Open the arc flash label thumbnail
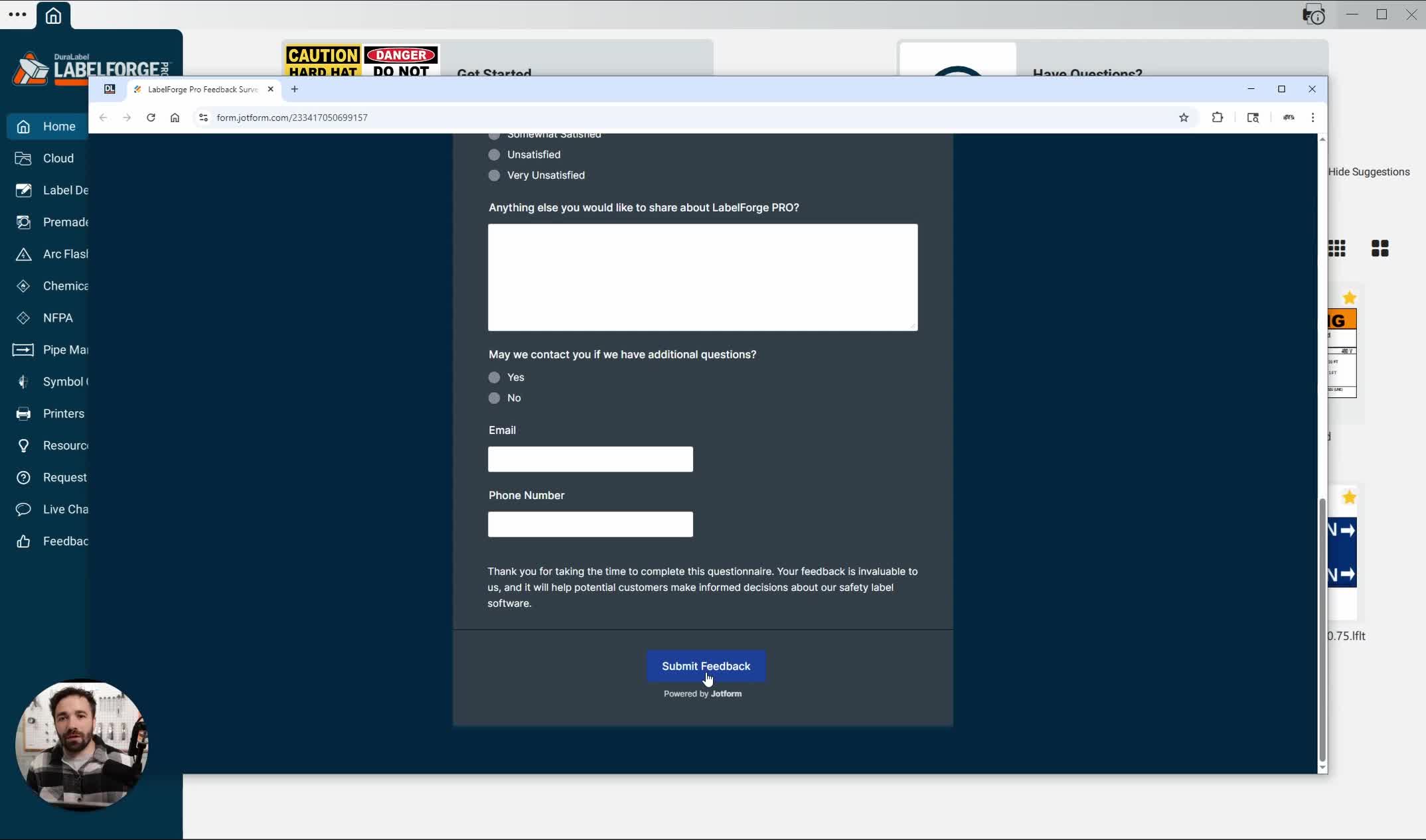 click(x=1342, y=354)
